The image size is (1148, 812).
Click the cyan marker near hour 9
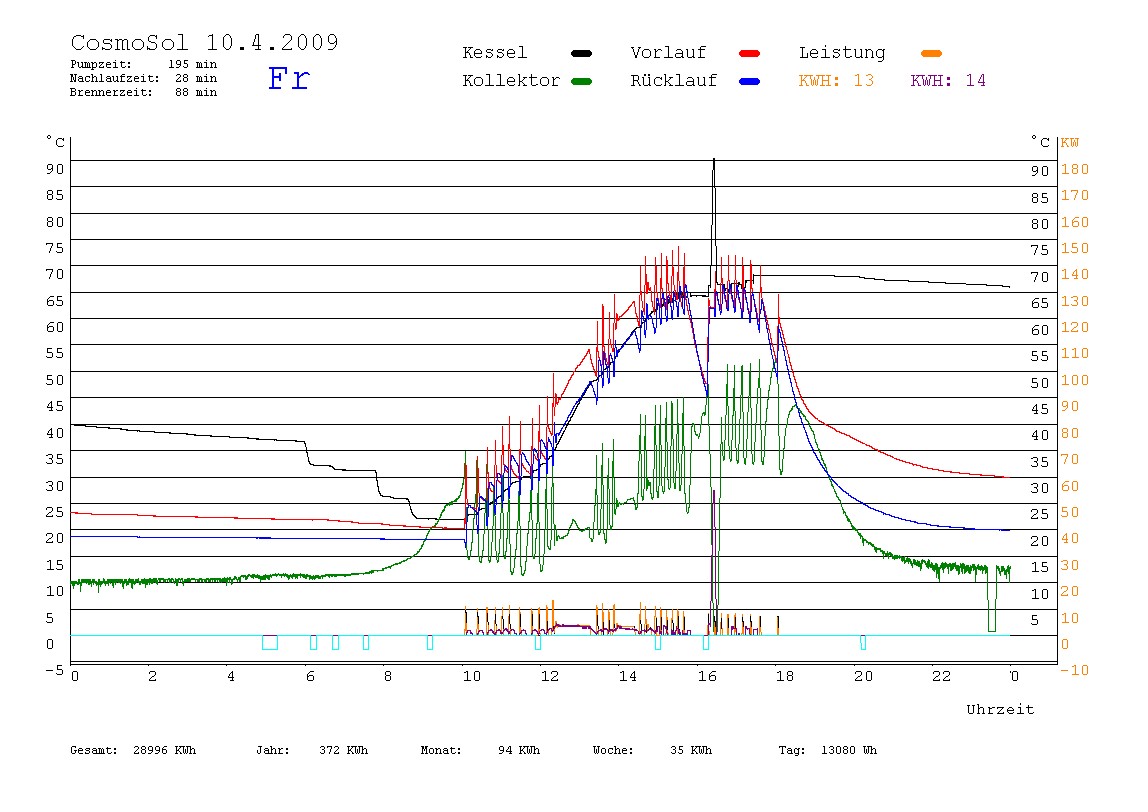[430, 642]
